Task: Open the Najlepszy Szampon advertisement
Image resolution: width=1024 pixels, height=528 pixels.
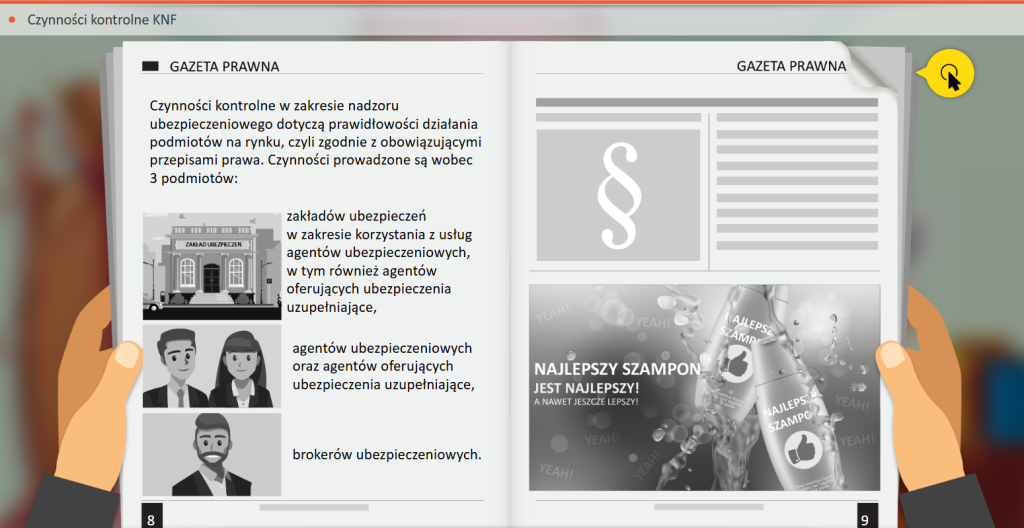Action: [704, 387]
